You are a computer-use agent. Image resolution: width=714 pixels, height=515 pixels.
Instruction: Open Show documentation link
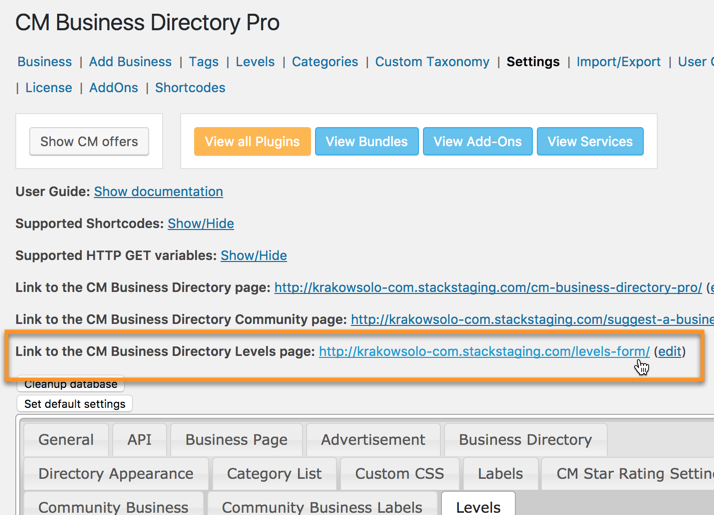coord(158,192)
